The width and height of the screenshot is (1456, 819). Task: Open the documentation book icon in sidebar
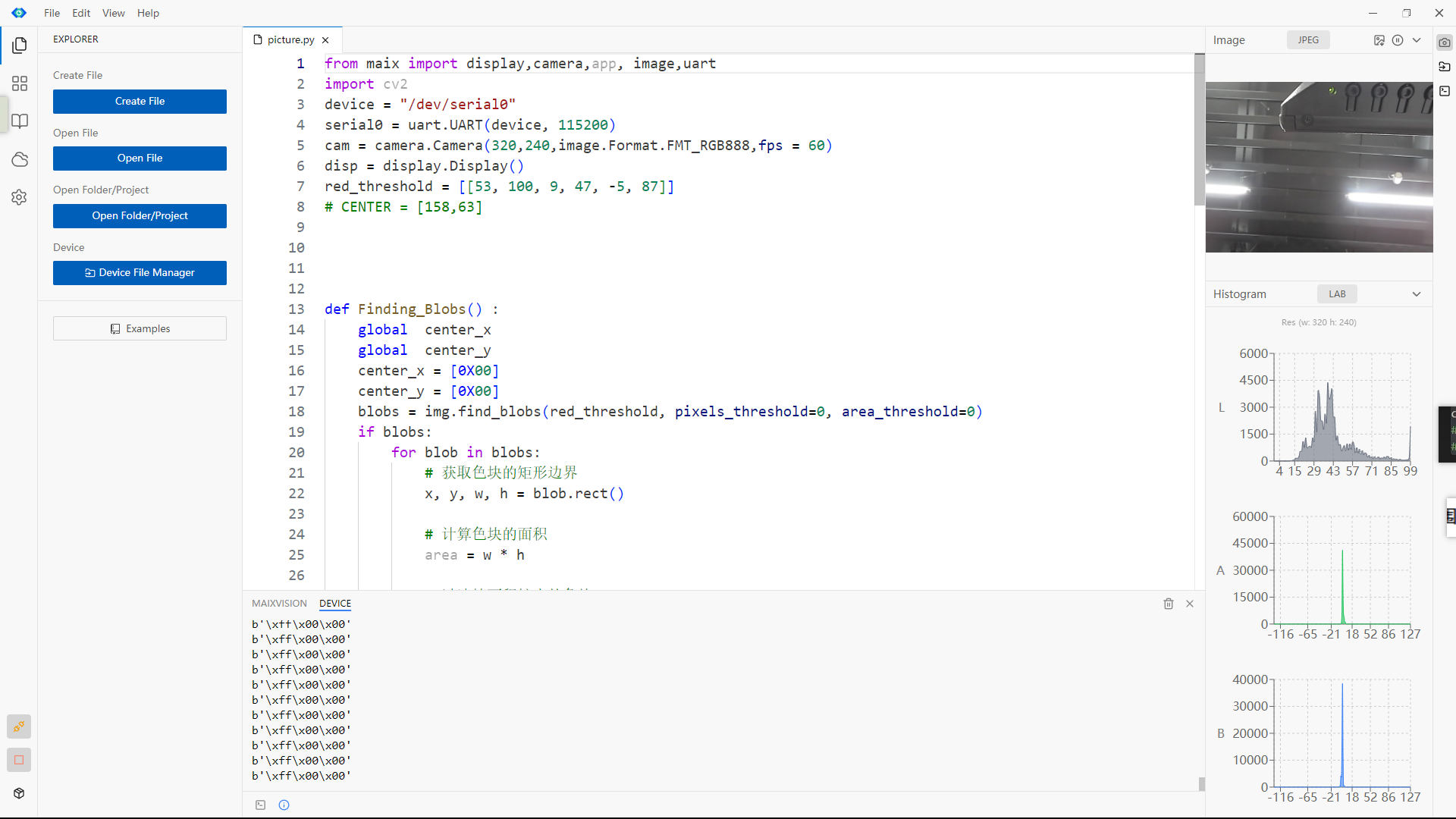tap(20, 121)
